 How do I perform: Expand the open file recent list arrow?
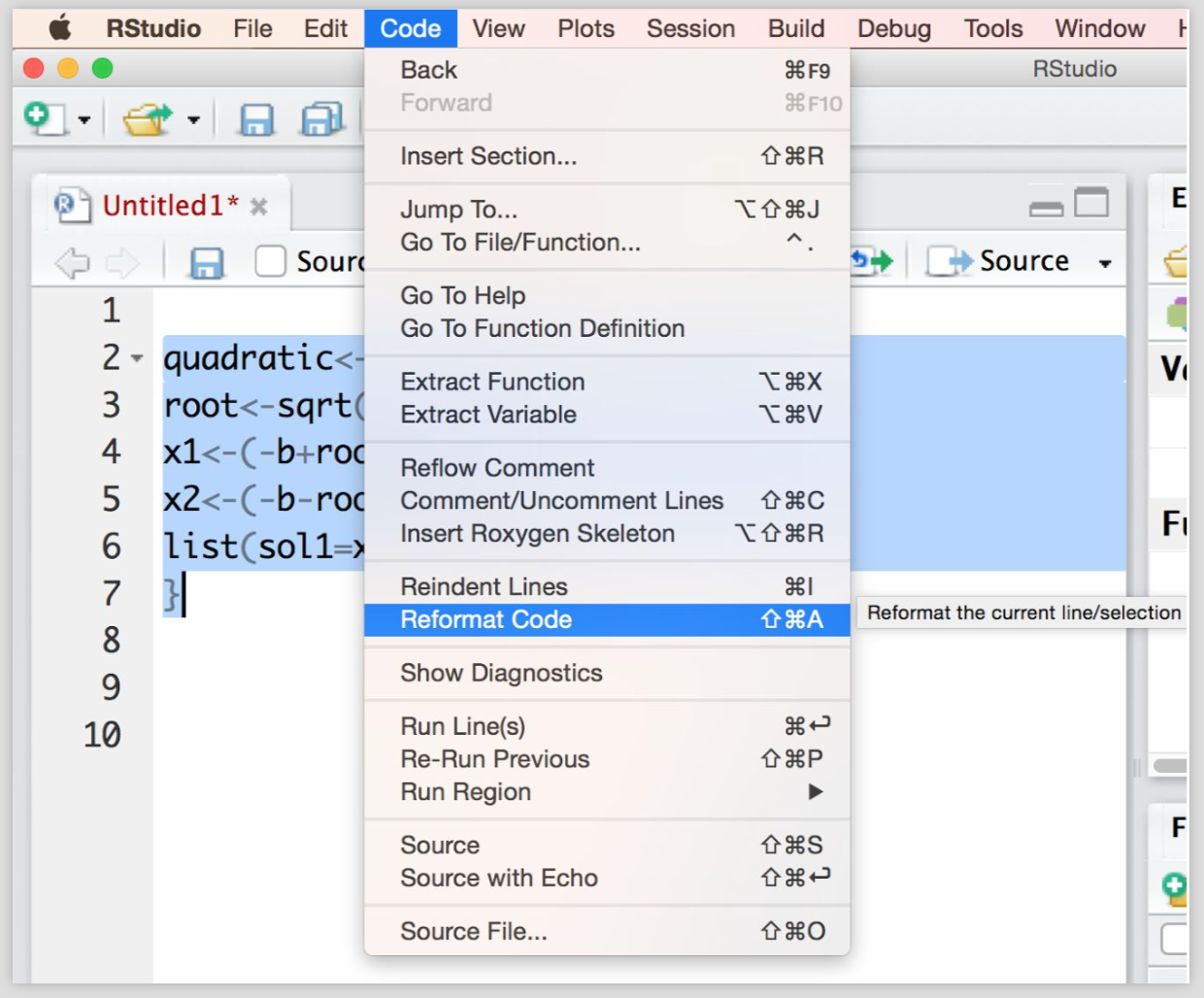[x=193, y=120]
